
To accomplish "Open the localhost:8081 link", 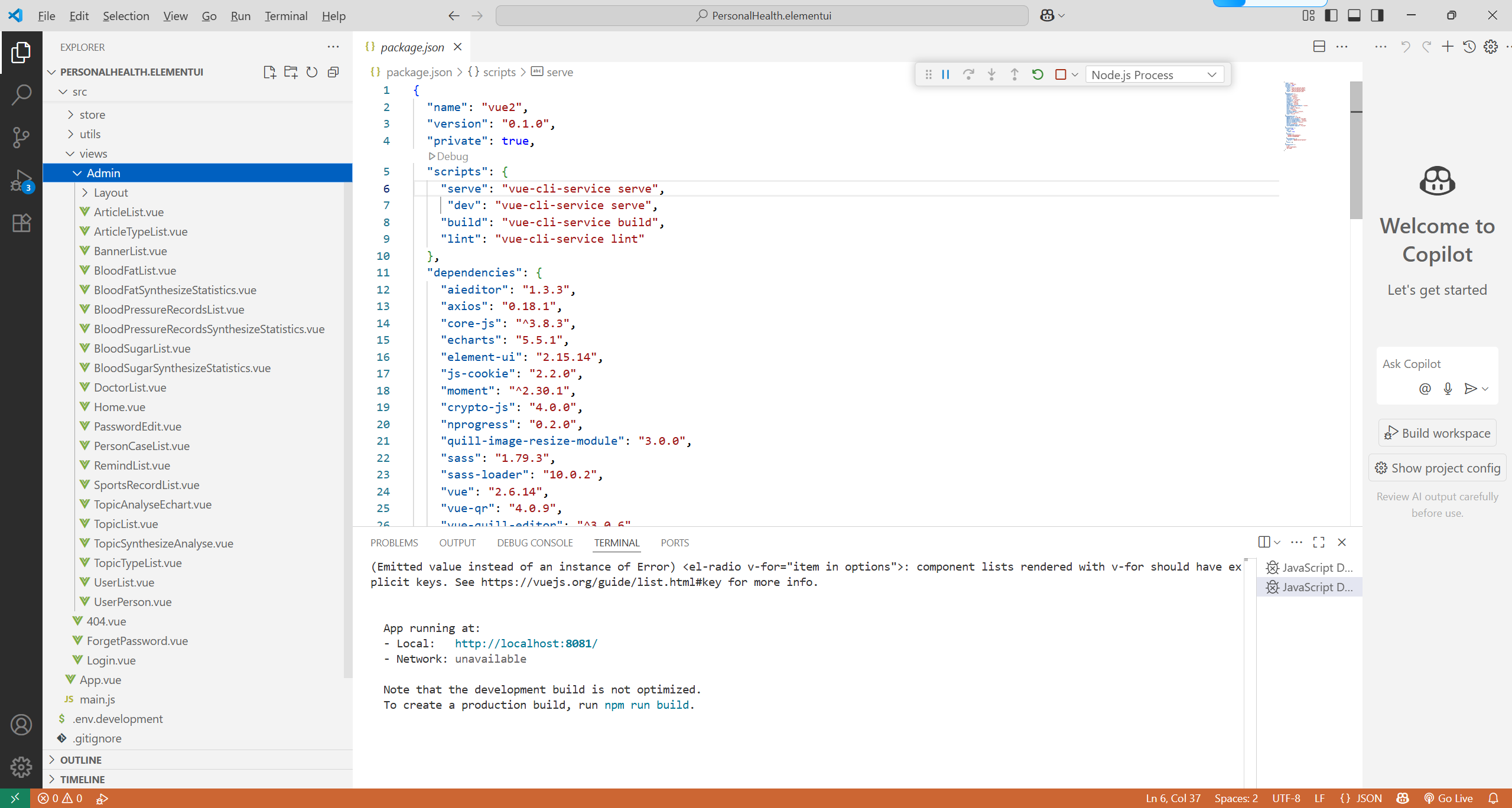I will pos(526,643).
